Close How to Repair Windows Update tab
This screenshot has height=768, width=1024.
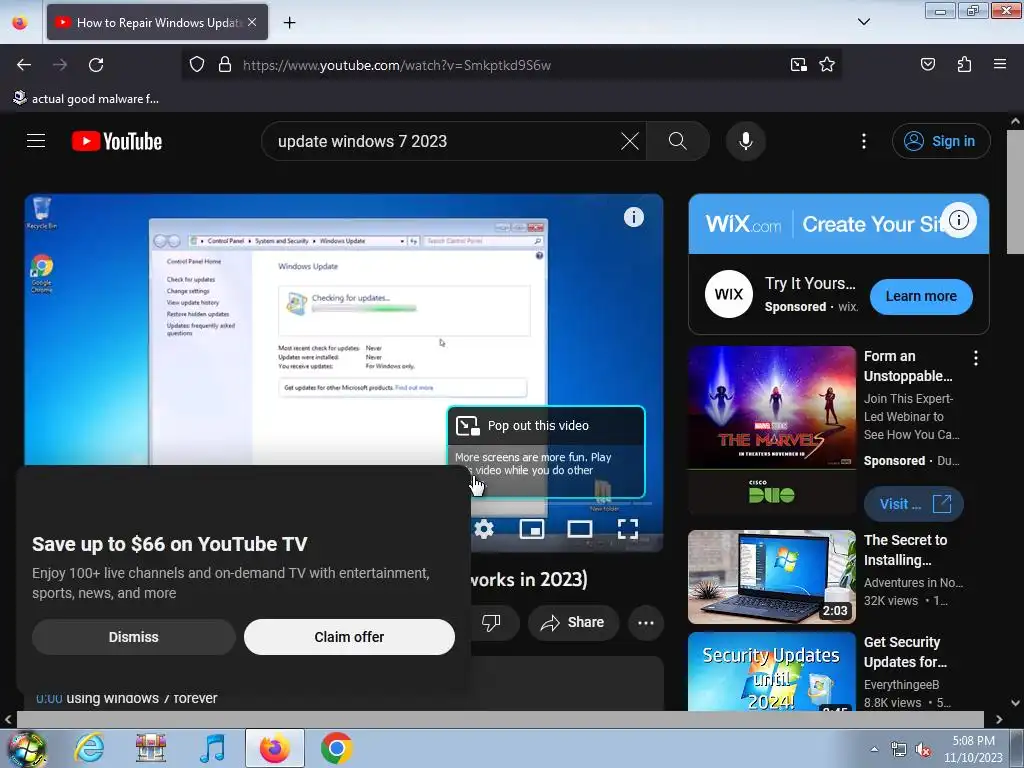[252, 22]
